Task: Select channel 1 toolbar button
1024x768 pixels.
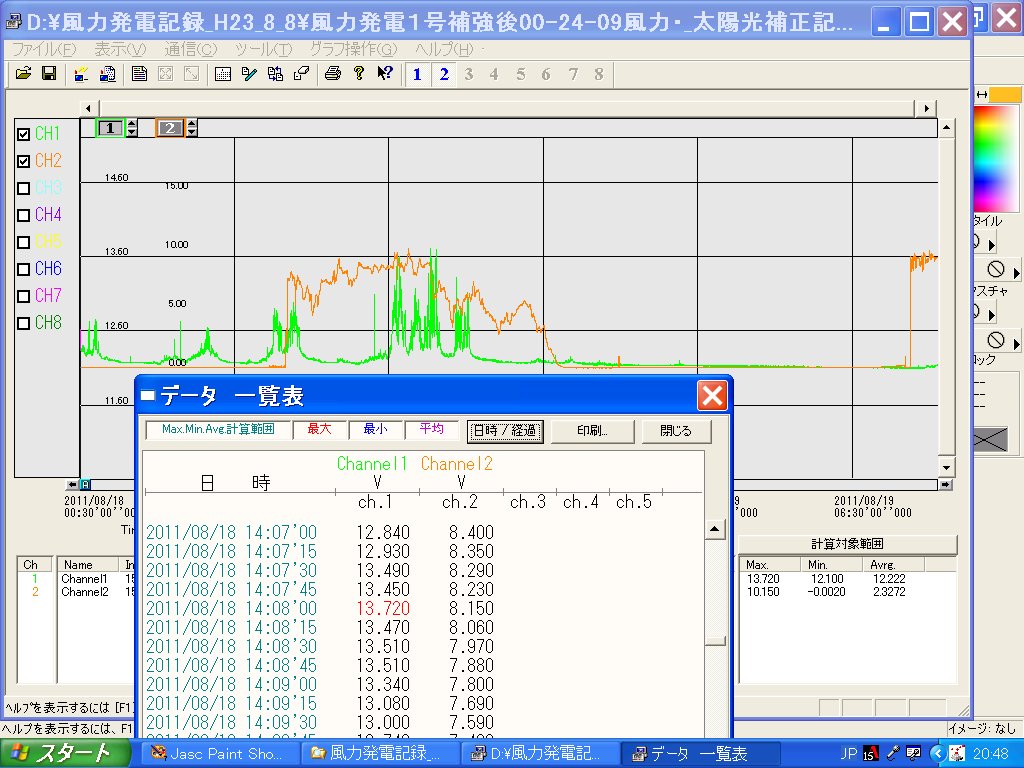Action: click(417, 74)
